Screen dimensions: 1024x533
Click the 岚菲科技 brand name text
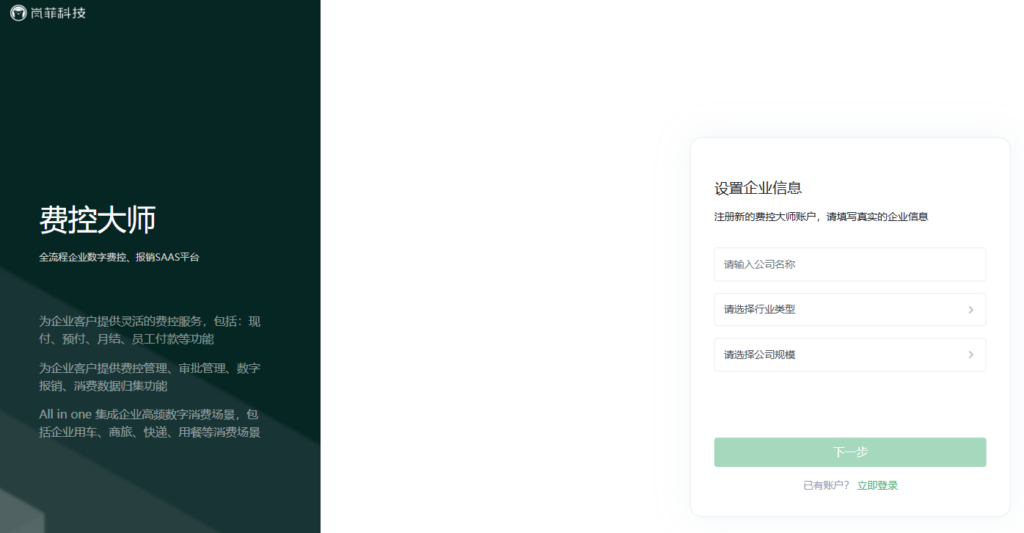coord(58,13)
